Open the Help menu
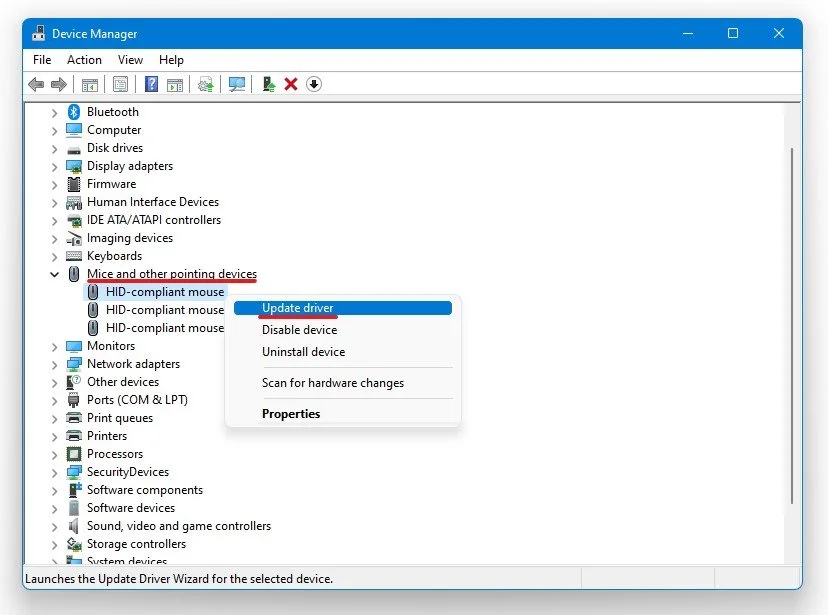Viewport: 828px width, 615px height. point(171,60)
